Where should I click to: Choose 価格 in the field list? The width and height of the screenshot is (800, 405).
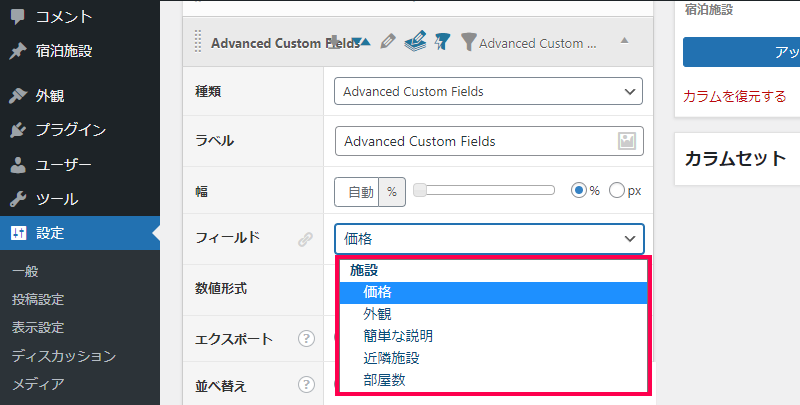[x=493, y=292]
